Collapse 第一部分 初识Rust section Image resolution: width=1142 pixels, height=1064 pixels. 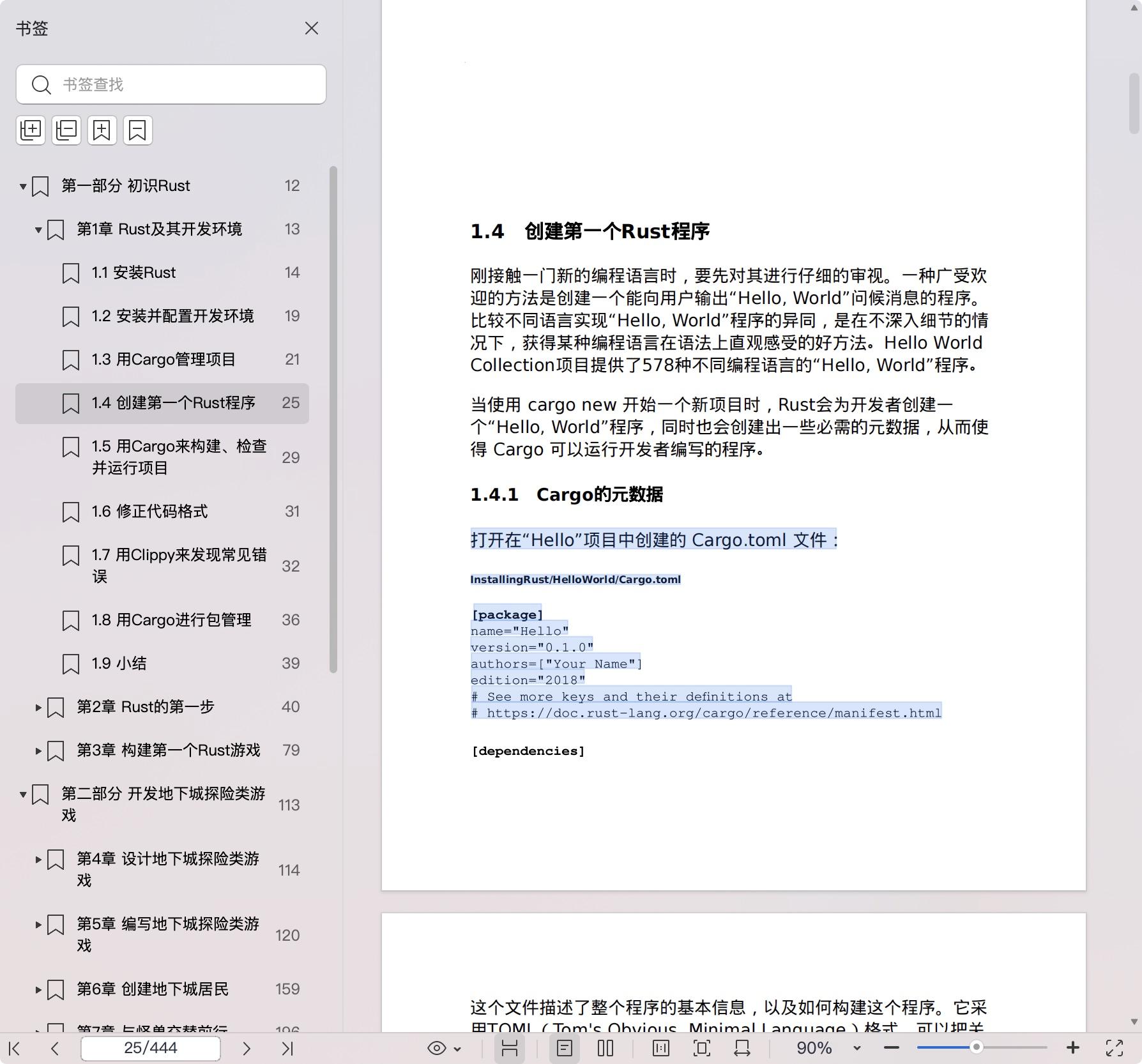(x=23, y=186)
